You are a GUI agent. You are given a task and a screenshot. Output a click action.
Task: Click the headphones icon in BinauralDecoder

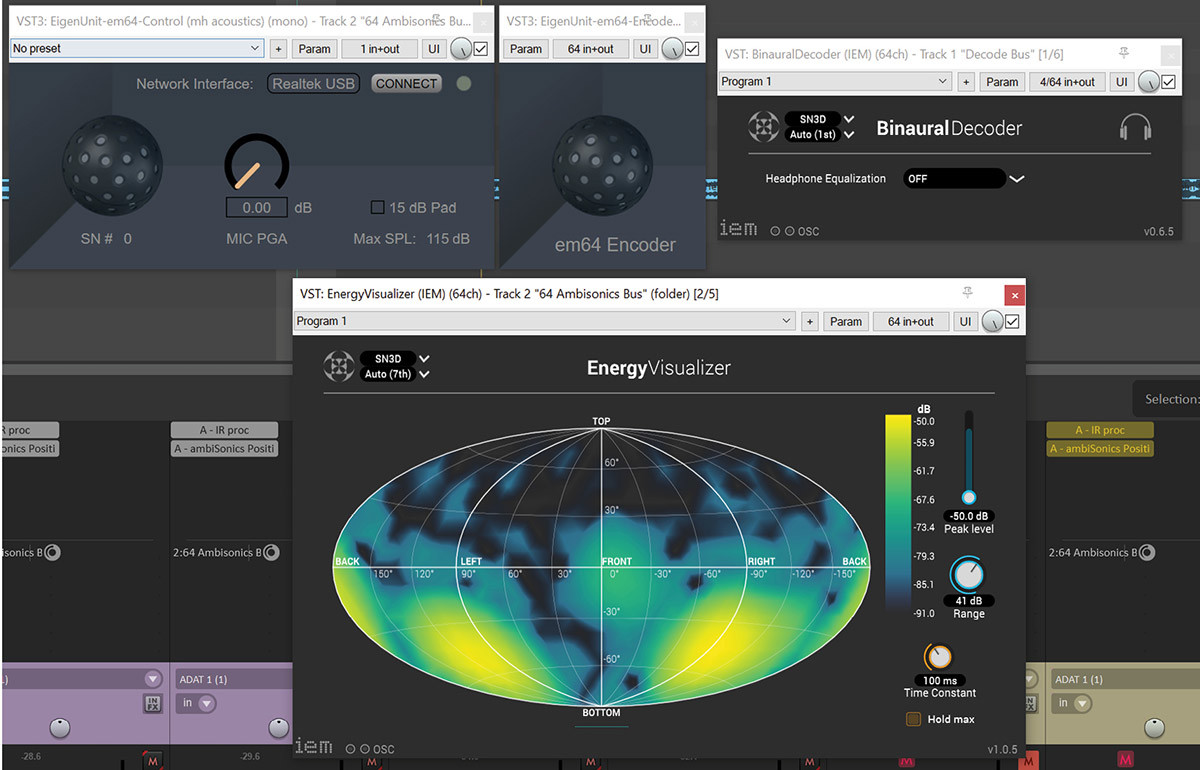(1135, 128)
